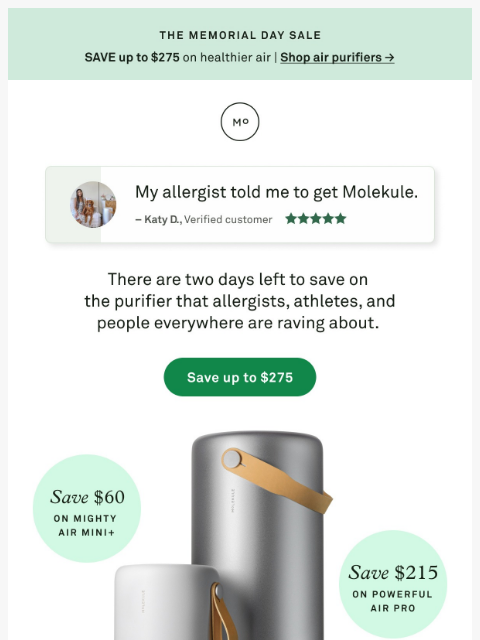Screen dimensions: 480x640
Task: Click the testimonial card containing Katy's review
Action: click(240, 204)
